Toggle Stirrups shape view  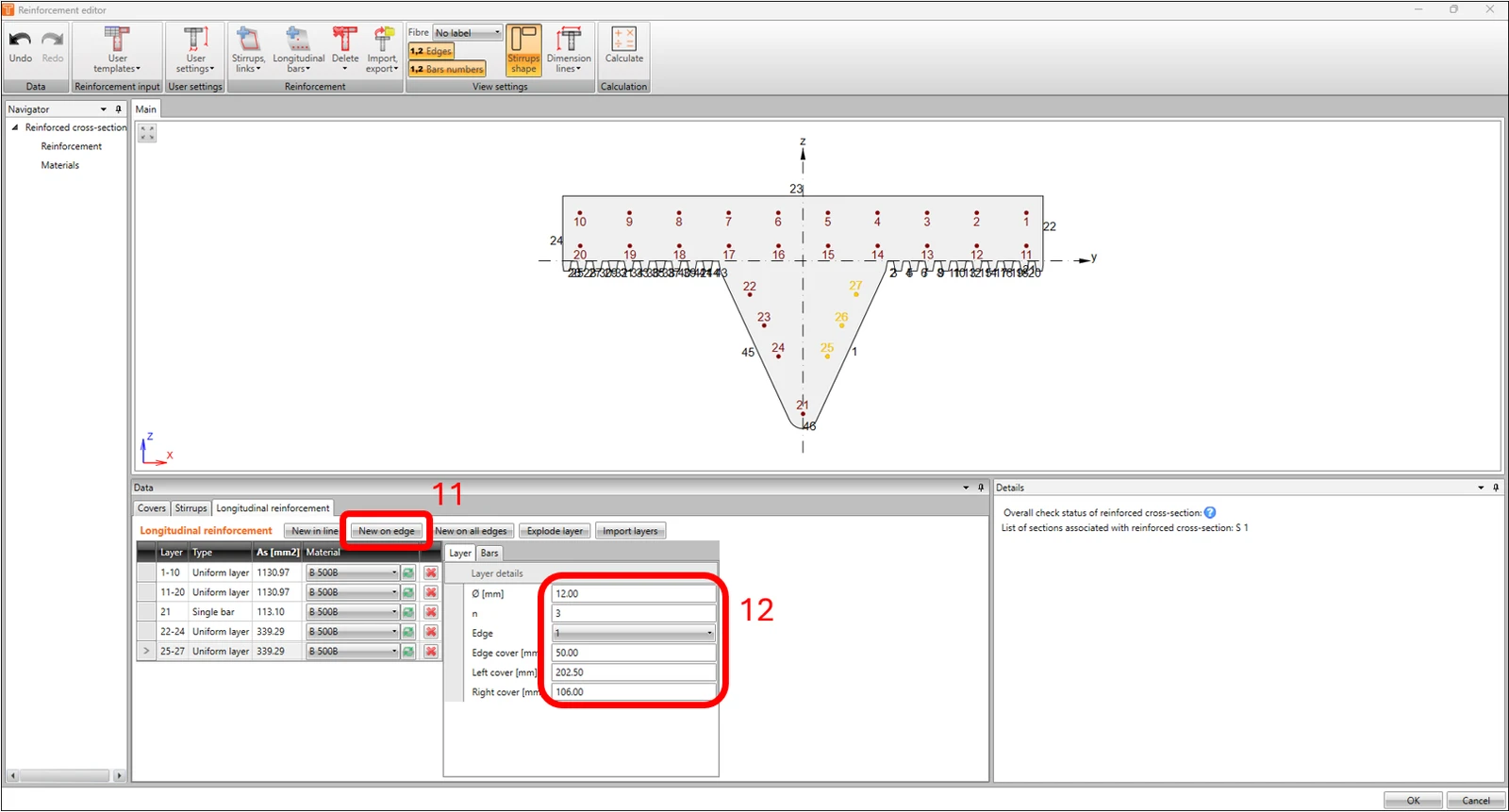pos(523,51)
